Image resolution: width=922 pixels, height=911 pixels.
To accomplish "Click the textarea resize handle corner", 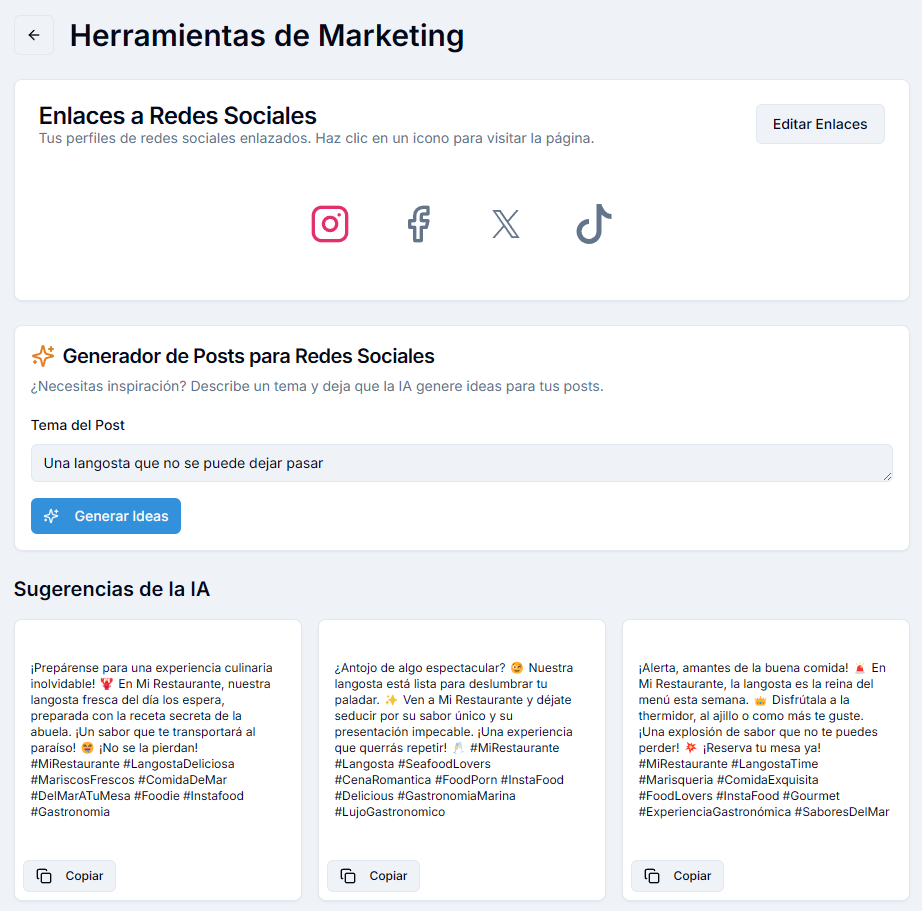I will (x=887, y=476).
